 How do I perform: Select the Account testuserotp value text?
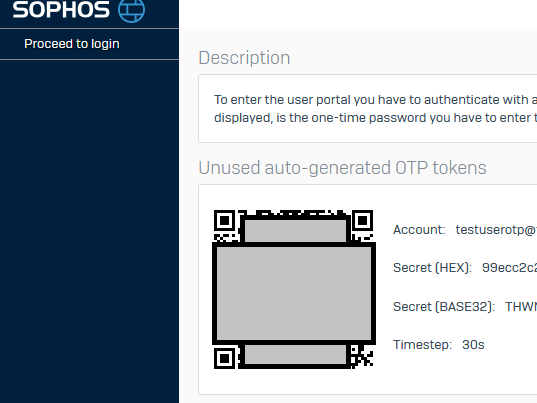pos(496,230)
